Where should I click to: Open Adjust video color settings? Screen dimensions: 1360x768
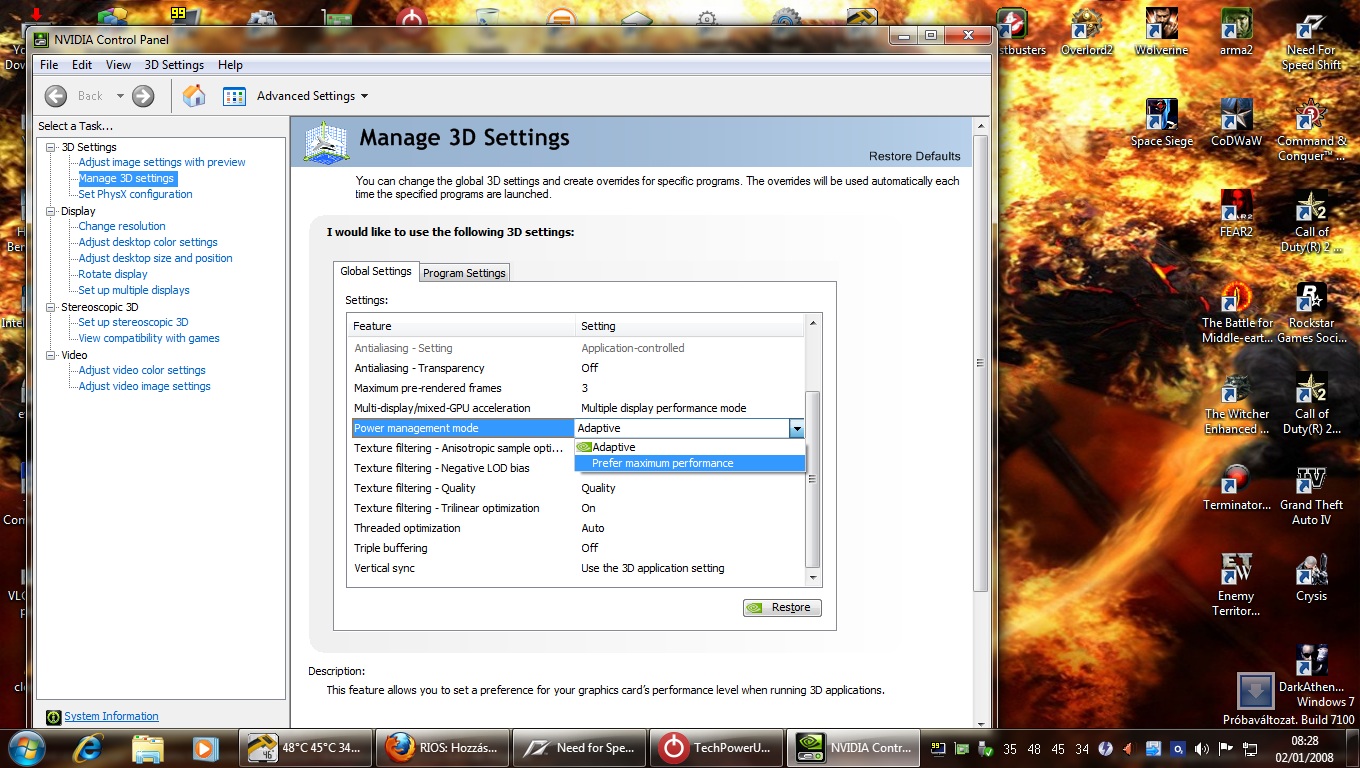(x=142, y=370)
